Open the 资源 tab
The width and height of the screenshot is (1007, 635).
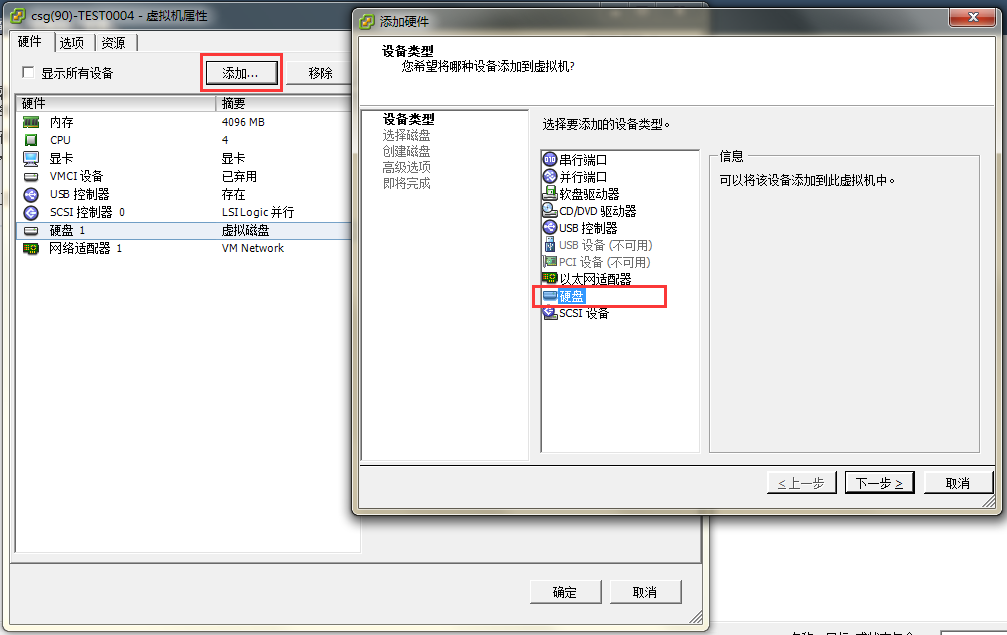(114, 43)
